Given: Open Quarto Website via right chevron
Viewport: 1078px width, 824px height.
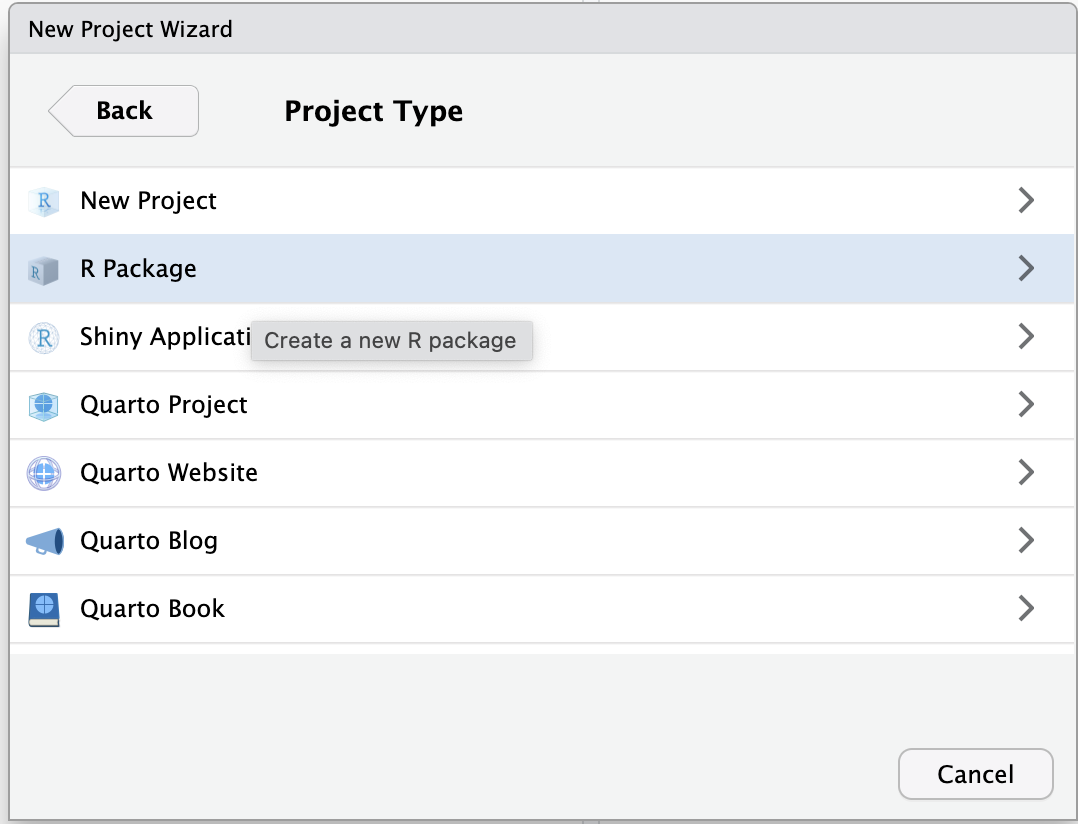Looking at the screenshot, I should [x=1025, y=473].
